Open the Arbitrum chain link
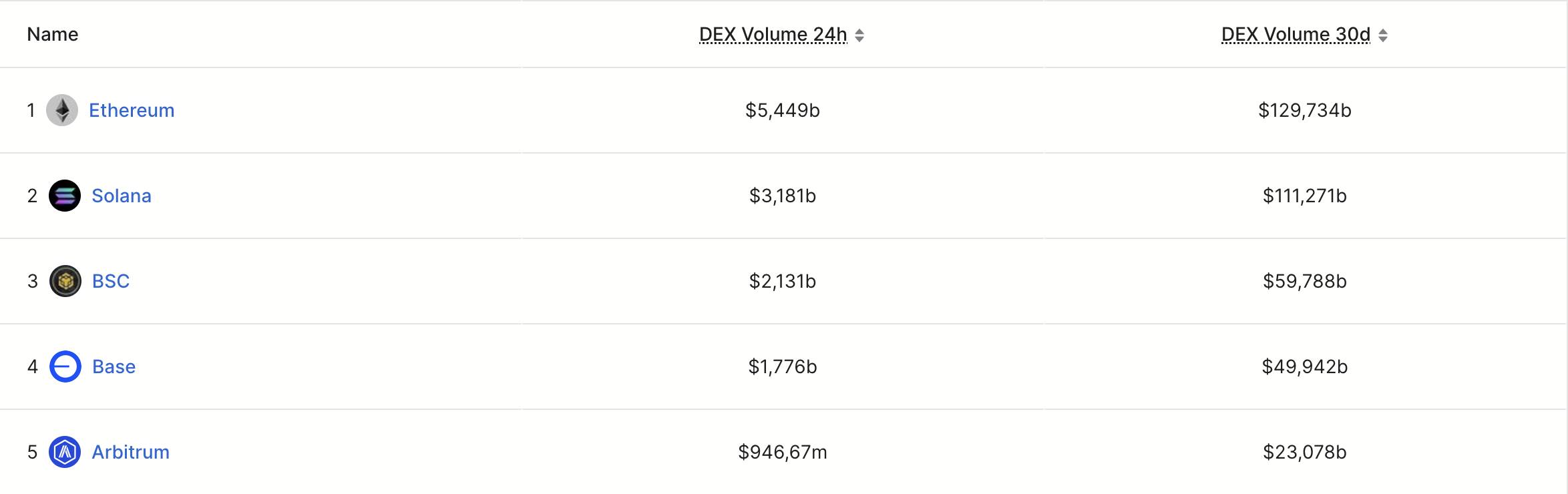 tap(131, 452)
